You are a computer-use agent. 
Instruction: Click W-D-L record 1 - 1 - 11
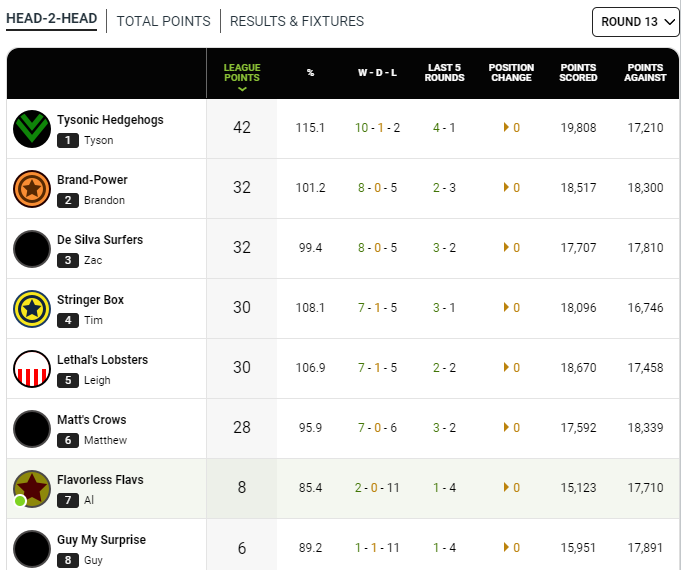377,547
